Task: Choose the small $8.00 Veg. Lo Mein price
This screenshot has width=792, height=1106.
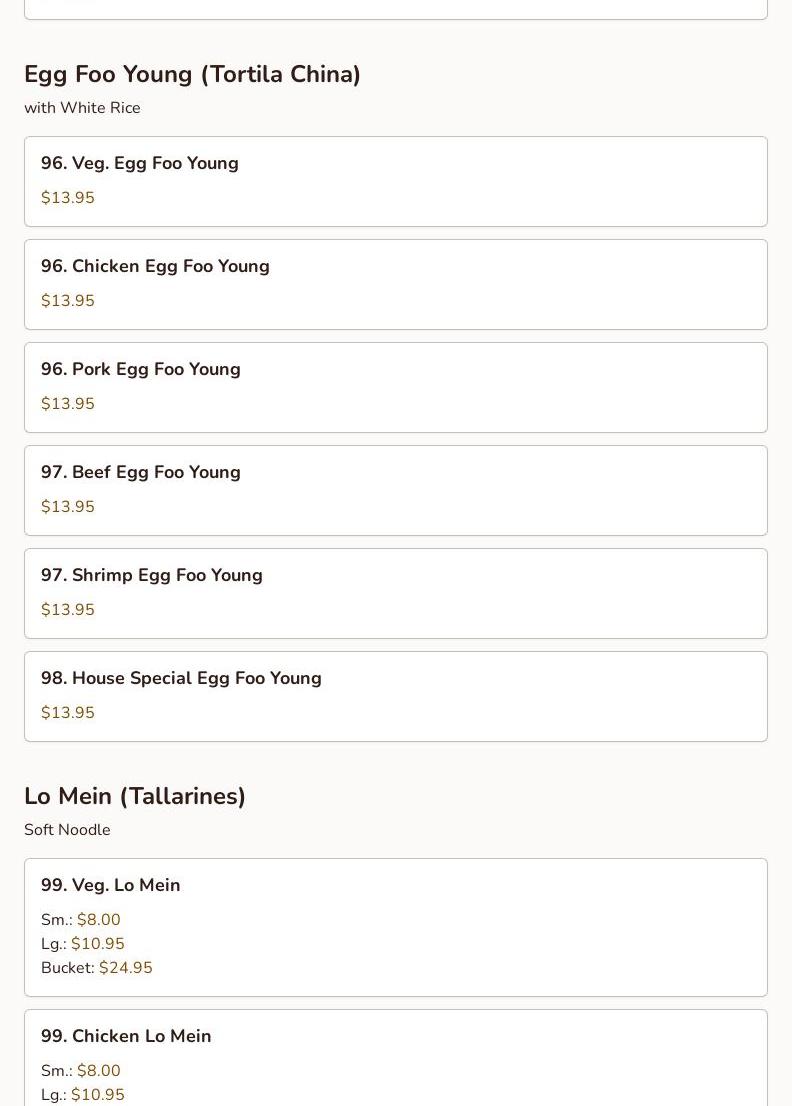Action: tap(98, 920)
